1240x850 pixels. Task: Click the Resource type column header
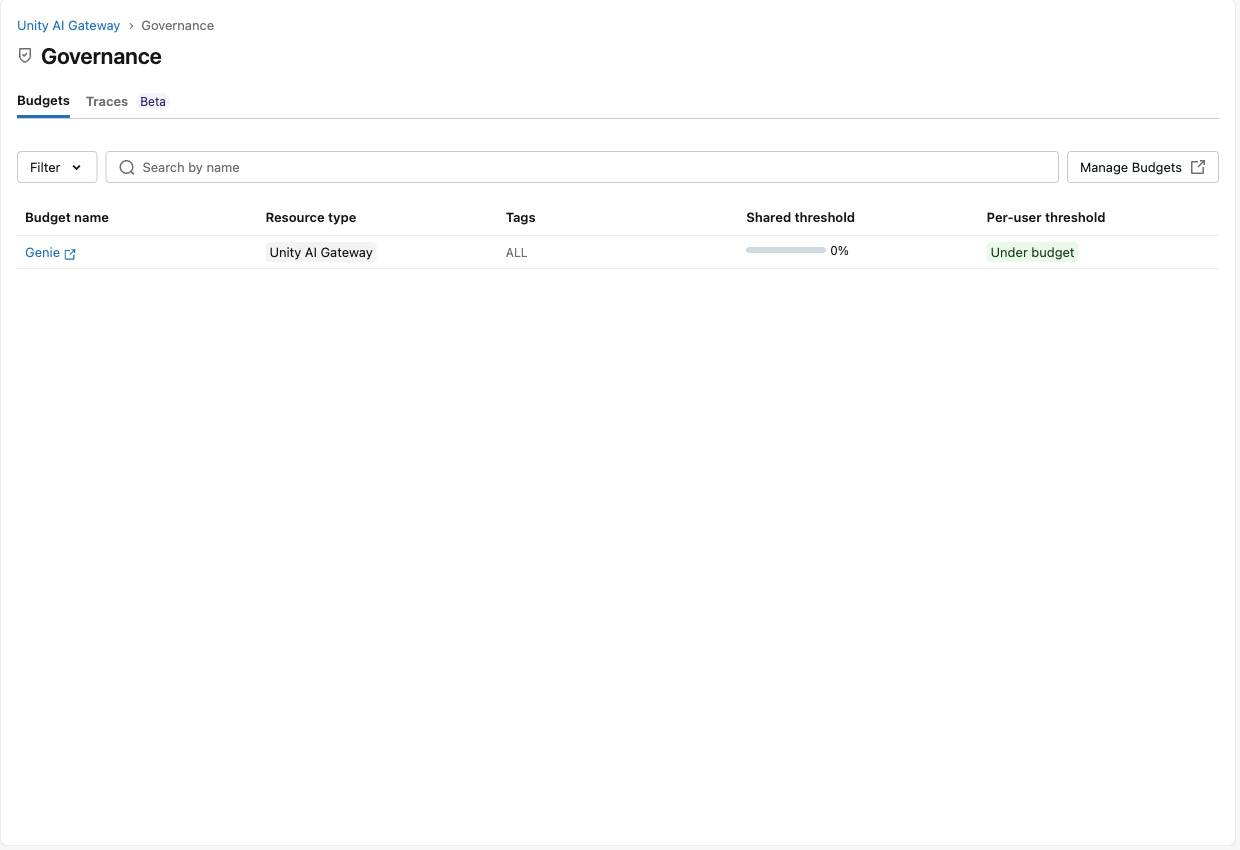click(x=311, y=217)
